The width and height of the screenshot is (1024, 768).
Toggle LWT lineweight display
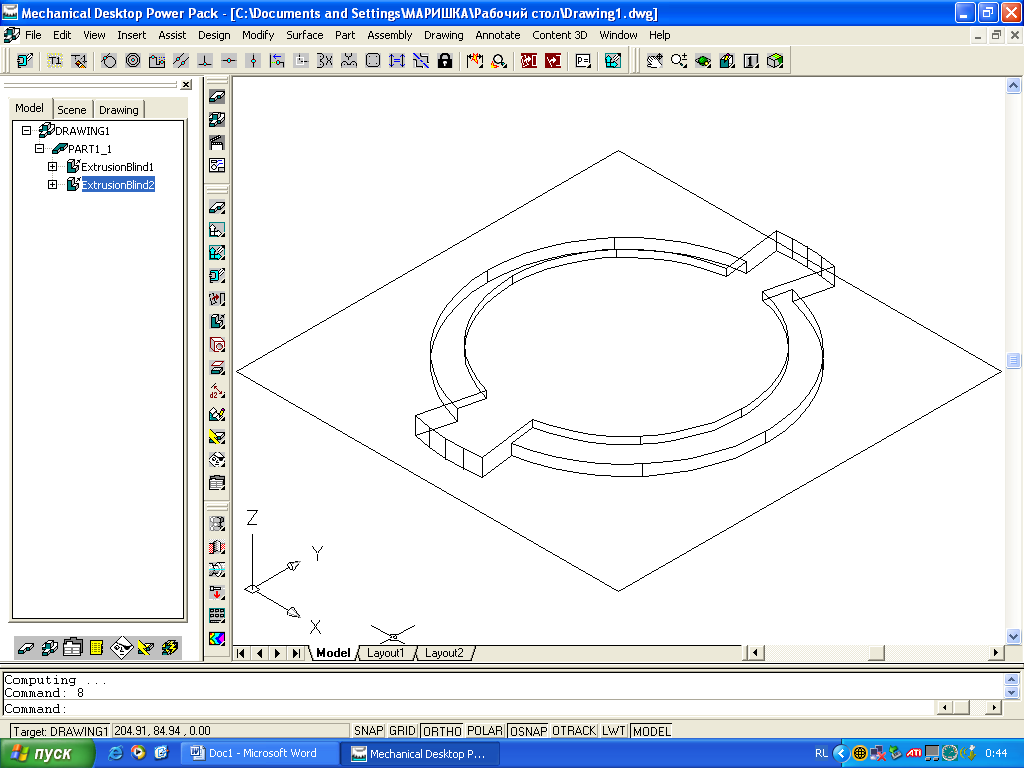tap(614, 731)
